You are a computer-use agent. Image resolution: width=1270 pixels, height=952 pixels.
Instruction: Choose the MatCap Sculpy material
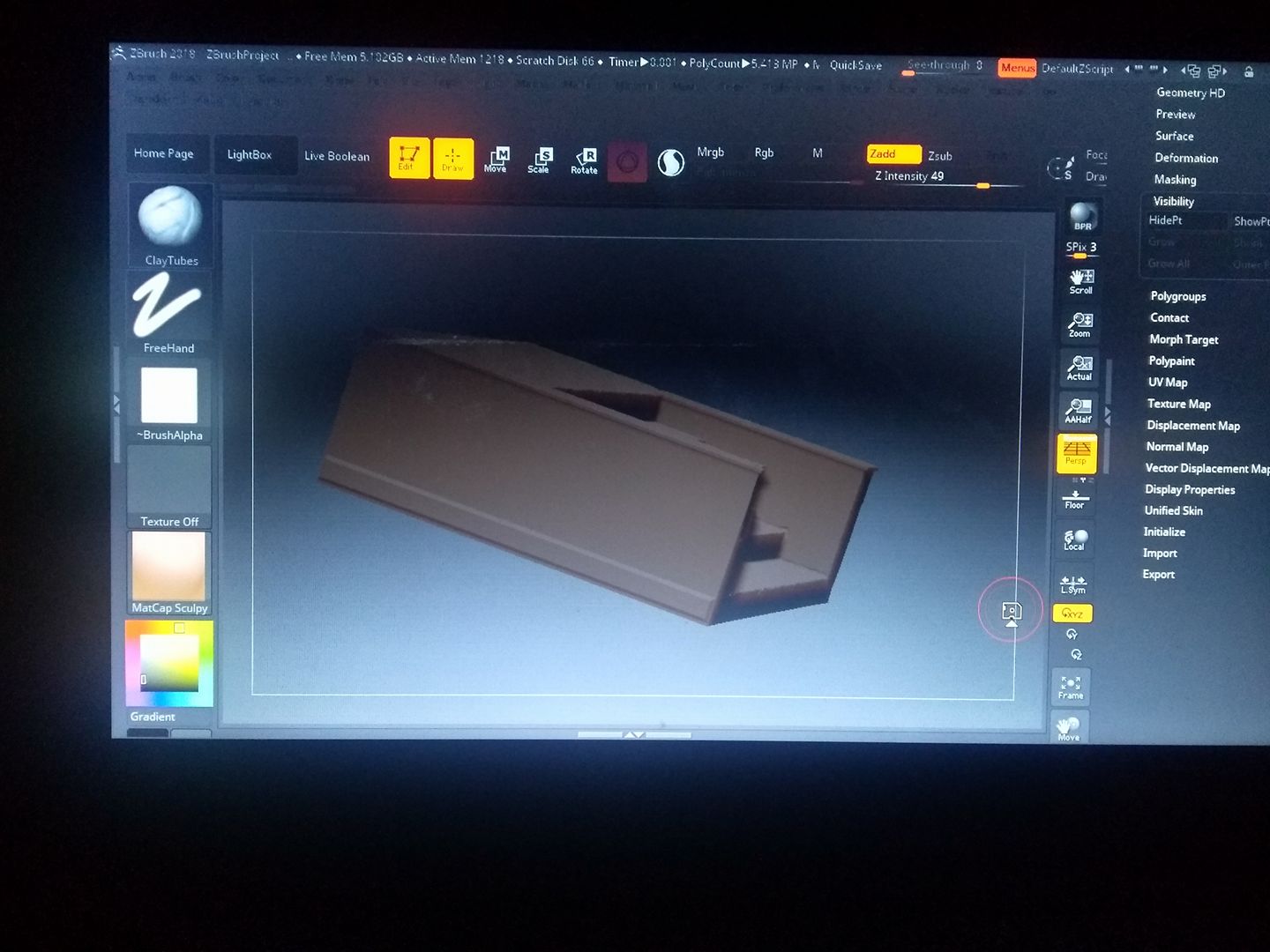(x=169, y=573)
